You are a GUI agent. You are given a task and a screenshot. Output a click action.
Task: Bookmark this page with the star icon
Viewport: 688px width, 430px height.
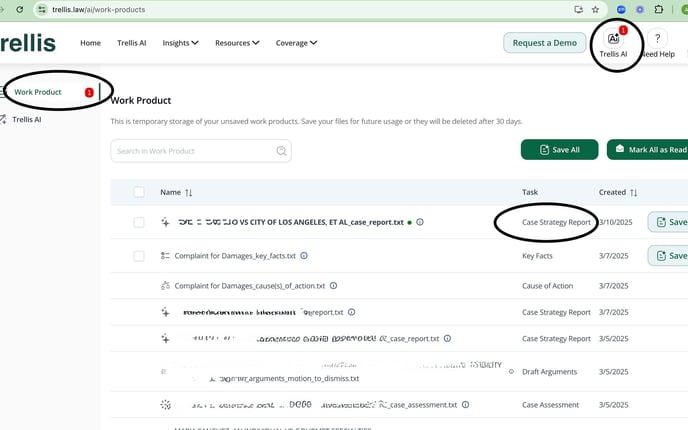(x=595, y=9)
